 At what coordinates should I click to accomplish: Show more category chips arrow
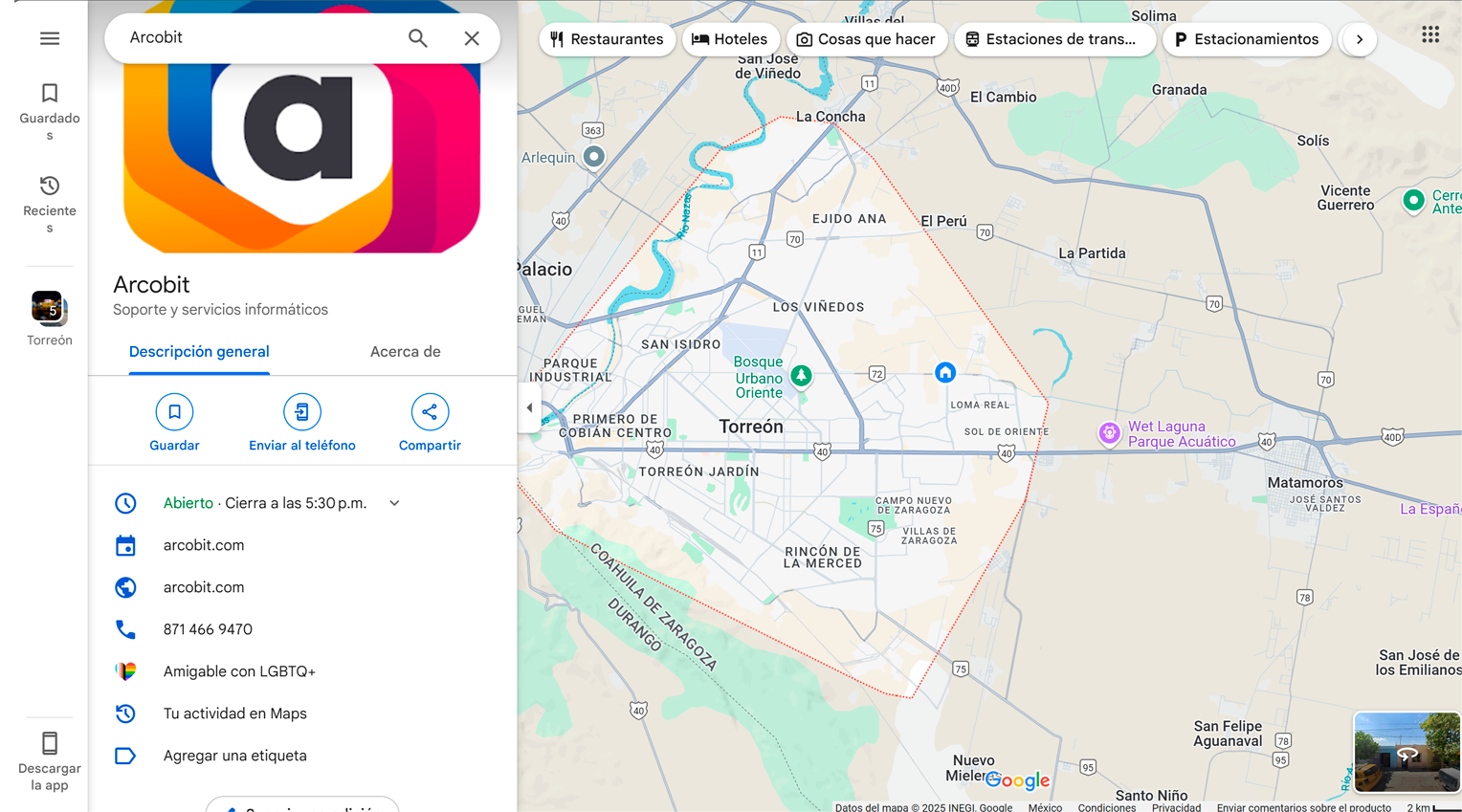click(1359, 39)
